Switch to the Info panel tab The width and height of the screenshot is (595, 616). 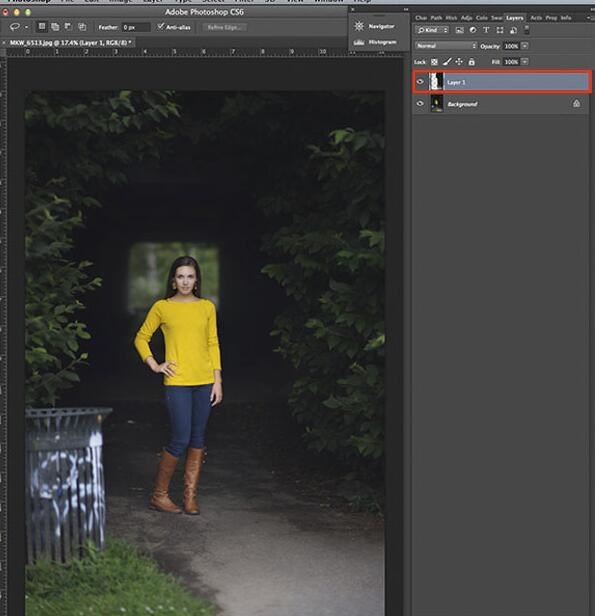[566, 18]
